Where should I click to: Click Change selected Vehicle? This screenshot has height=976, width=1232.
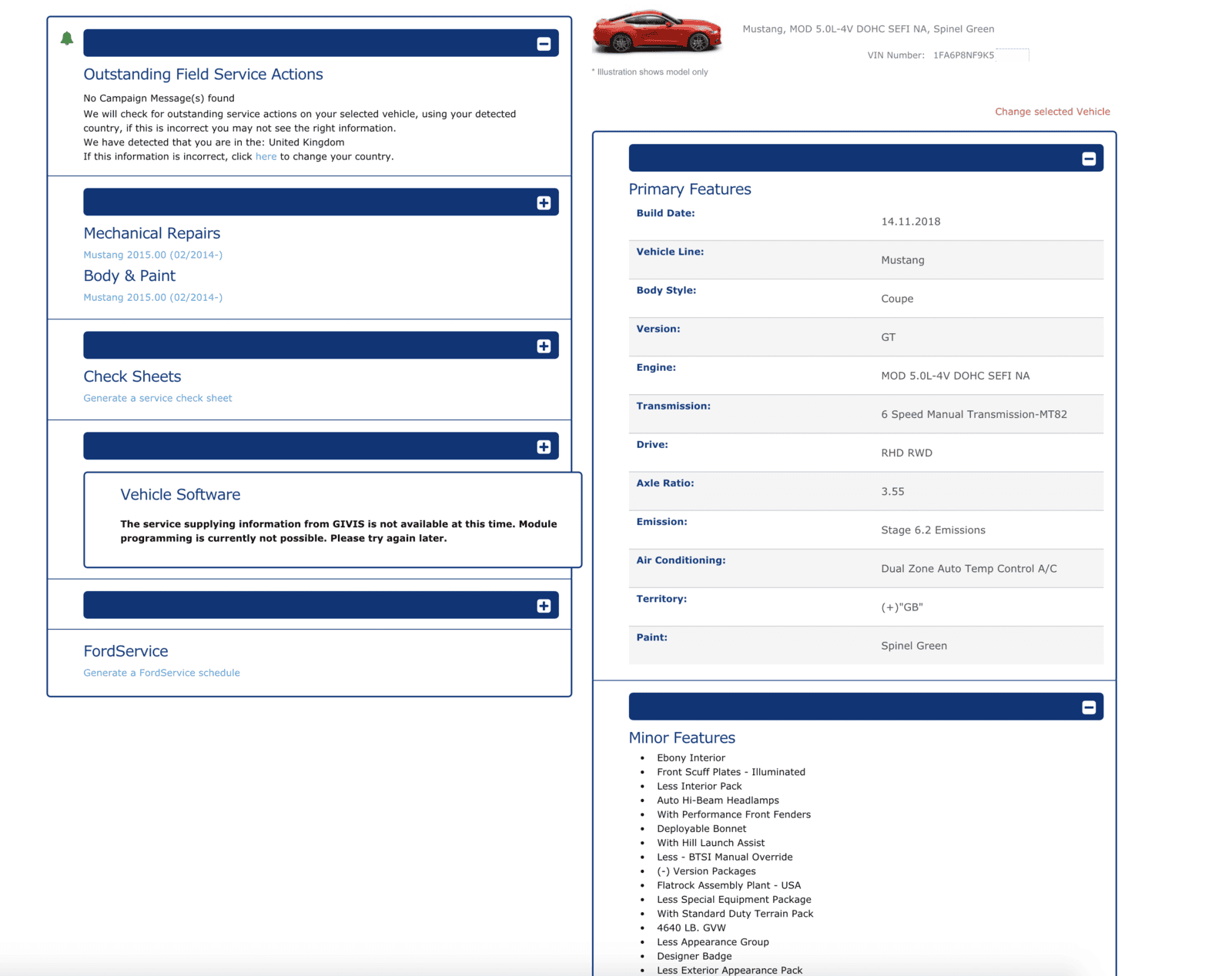tap(1052, 112)
